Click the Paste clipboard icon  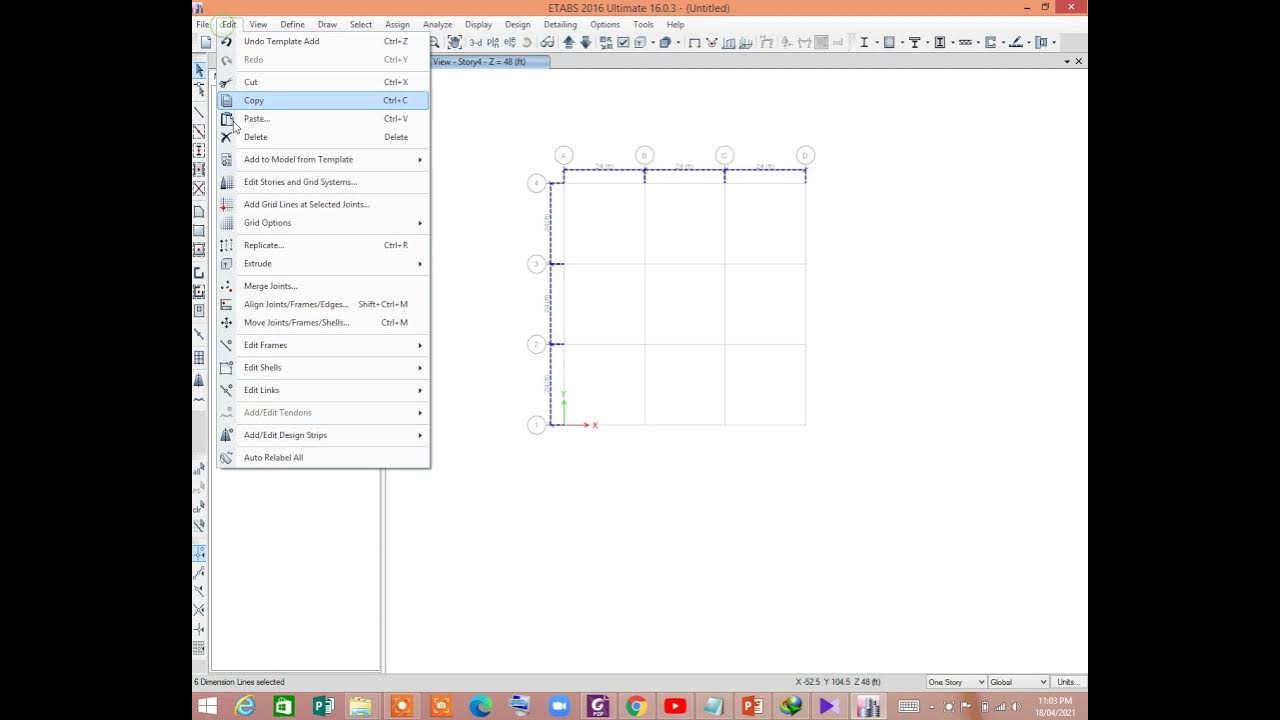click(227, 119)
